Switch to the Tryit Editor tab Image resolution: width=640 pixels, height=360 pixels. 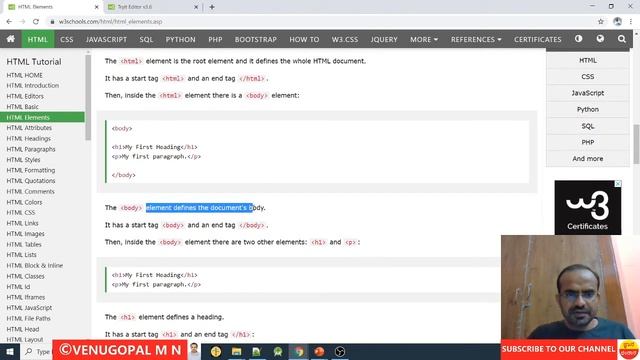pos(153,7)
